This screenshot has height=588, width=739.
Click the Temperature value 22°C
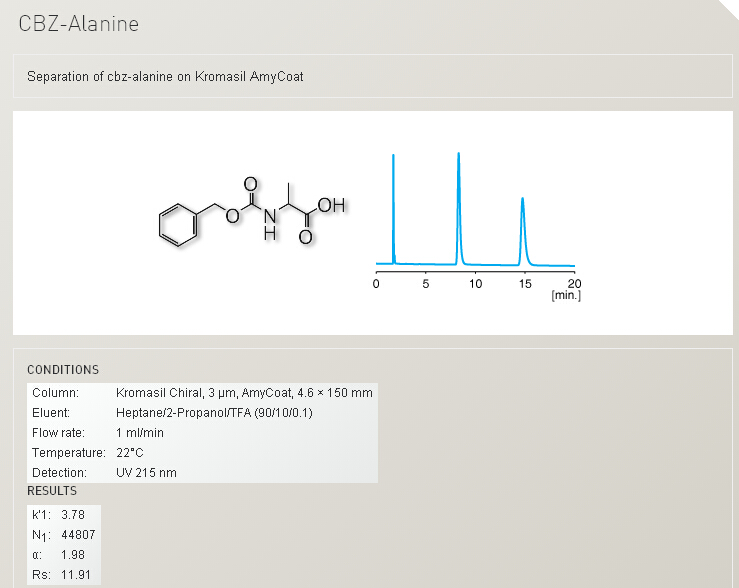pyautogui.click(x=131, y=453)
